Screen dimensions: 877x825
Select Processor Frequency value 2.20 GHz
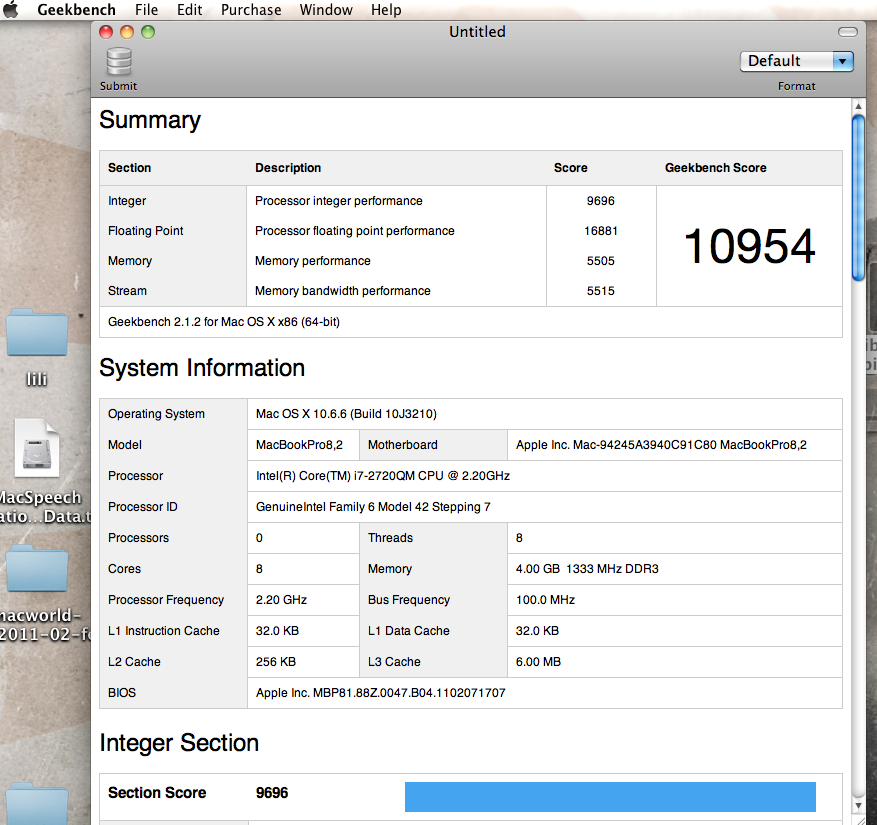[281, 600]
